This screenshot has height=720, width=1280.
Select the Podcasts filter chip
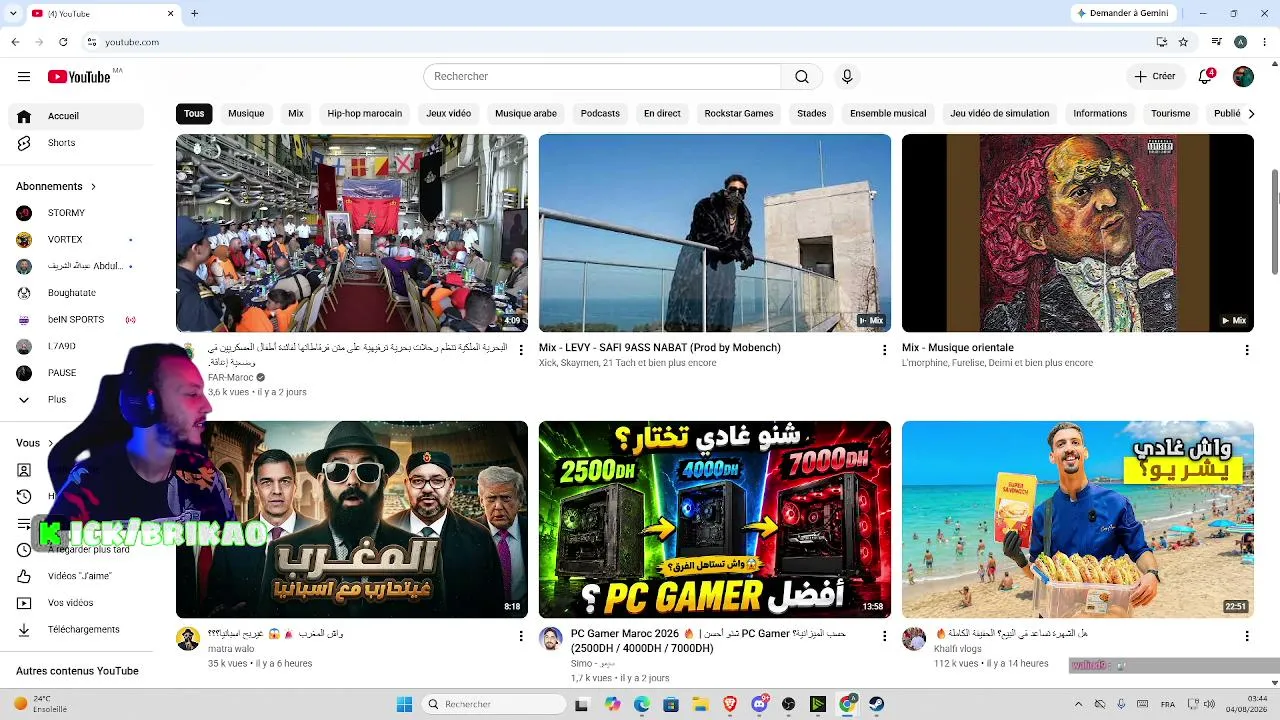(x=600, y=114)
